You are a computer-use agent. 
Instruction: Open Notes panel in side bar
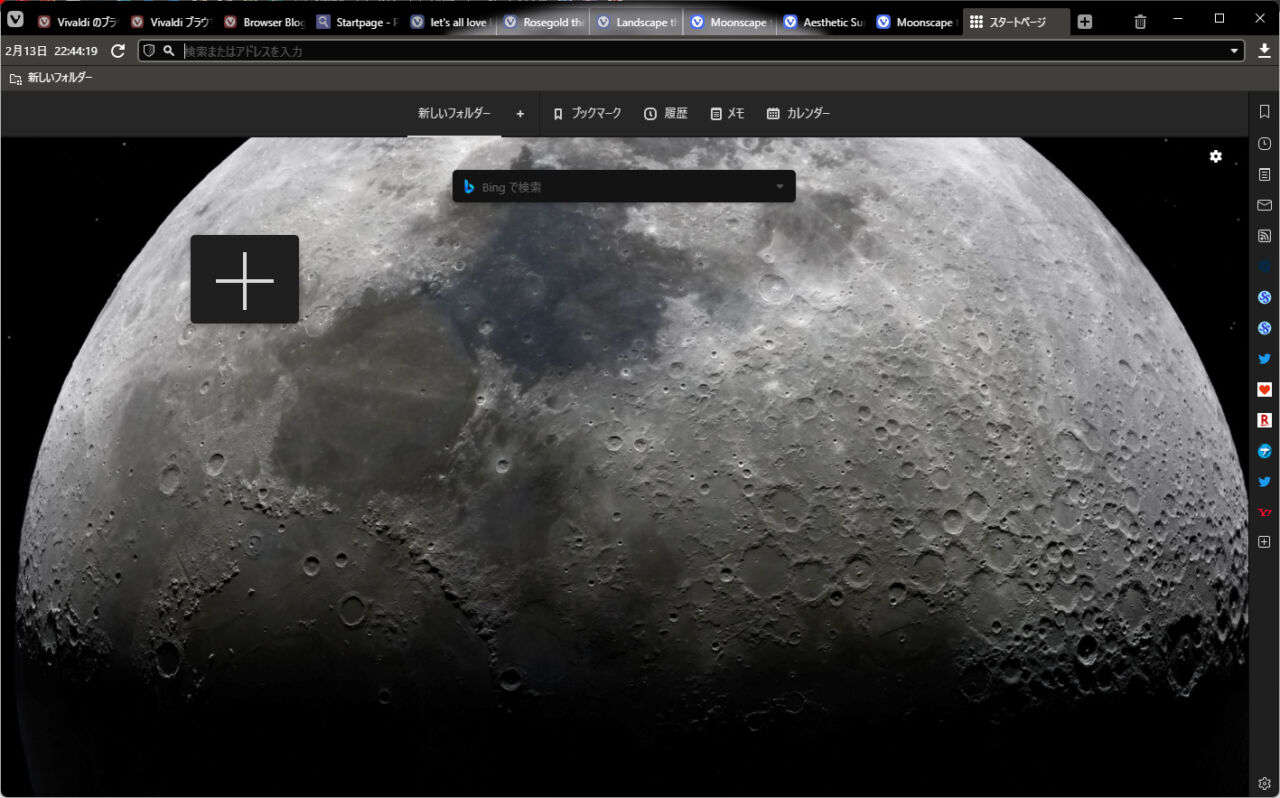pos(1264,174)
